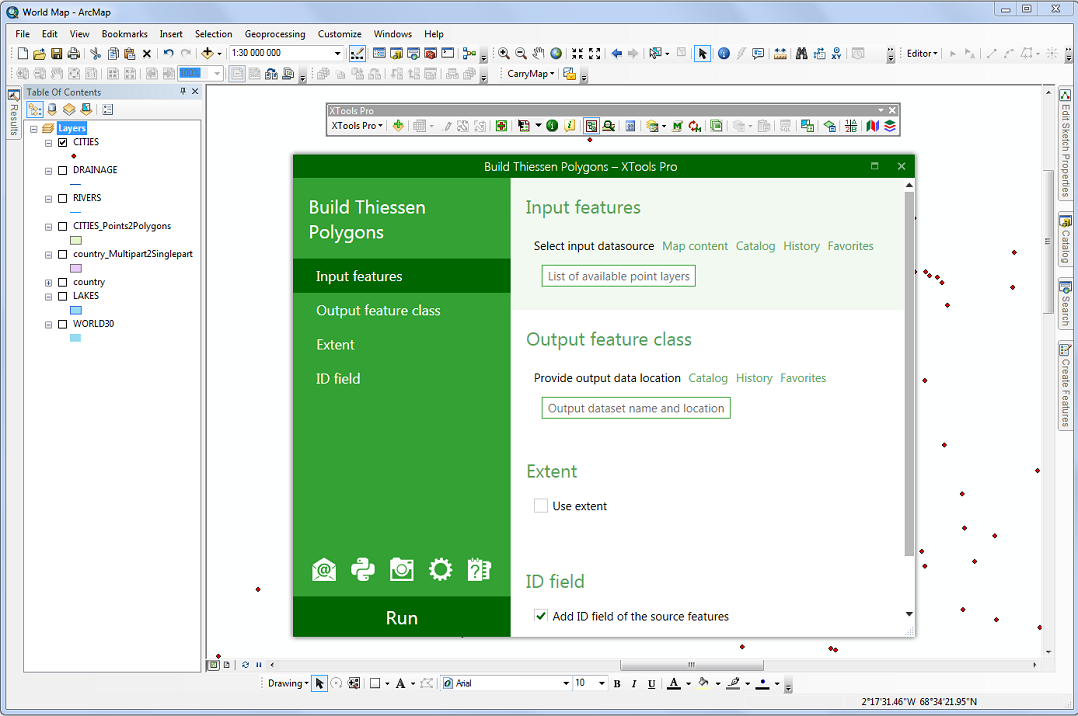This screenshot has height=716, width=1078.
Task: Enable the CITIES_Points2Polygons layer
Action: pos(63,226)
